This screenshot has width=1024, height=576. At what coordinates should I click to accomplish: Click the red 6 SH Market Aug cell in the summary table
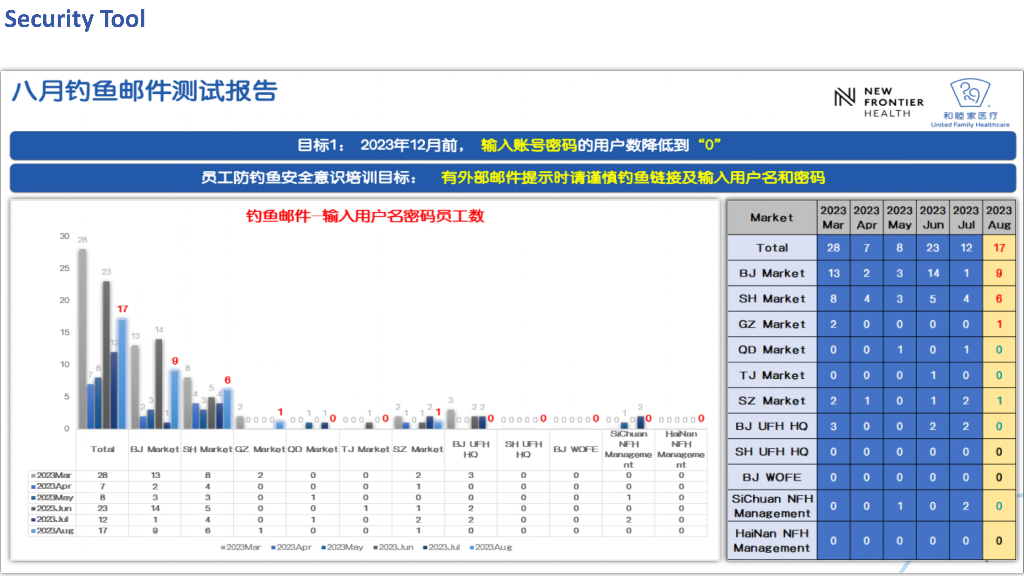click(999, 298)
